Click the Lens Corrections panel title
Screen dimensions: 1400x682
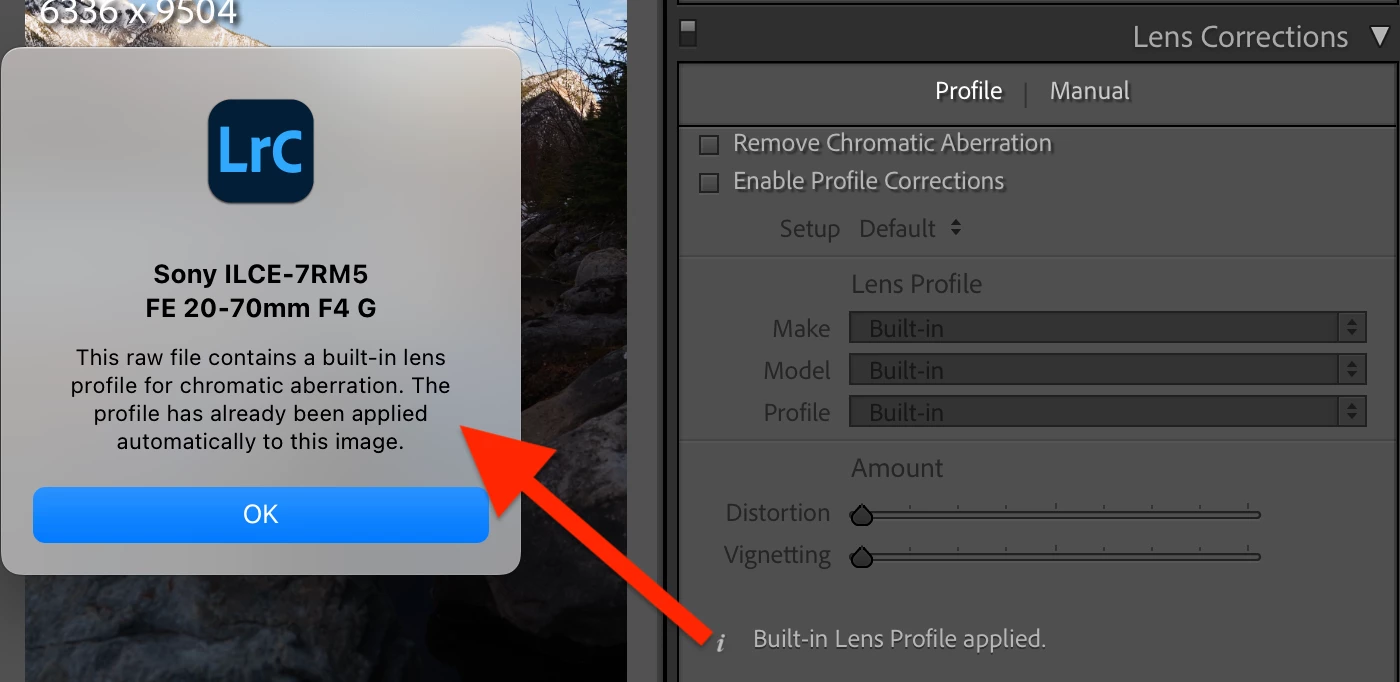coord(1240,37)
